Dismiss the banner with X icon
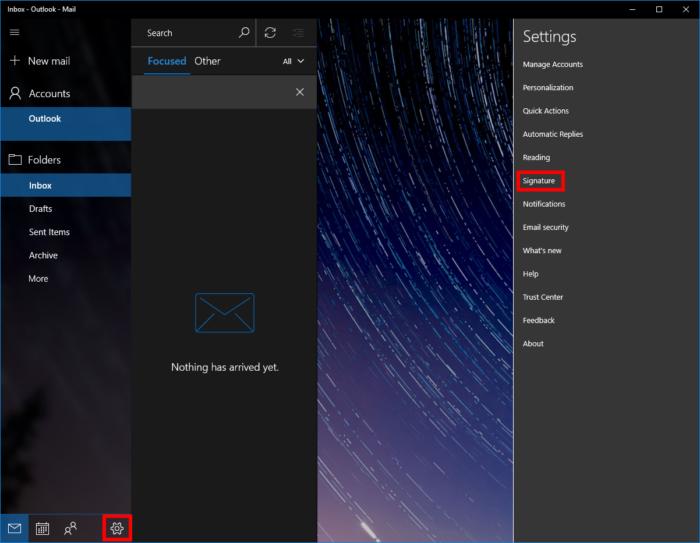Screen dimensions: 700x543 click(300, 92)
